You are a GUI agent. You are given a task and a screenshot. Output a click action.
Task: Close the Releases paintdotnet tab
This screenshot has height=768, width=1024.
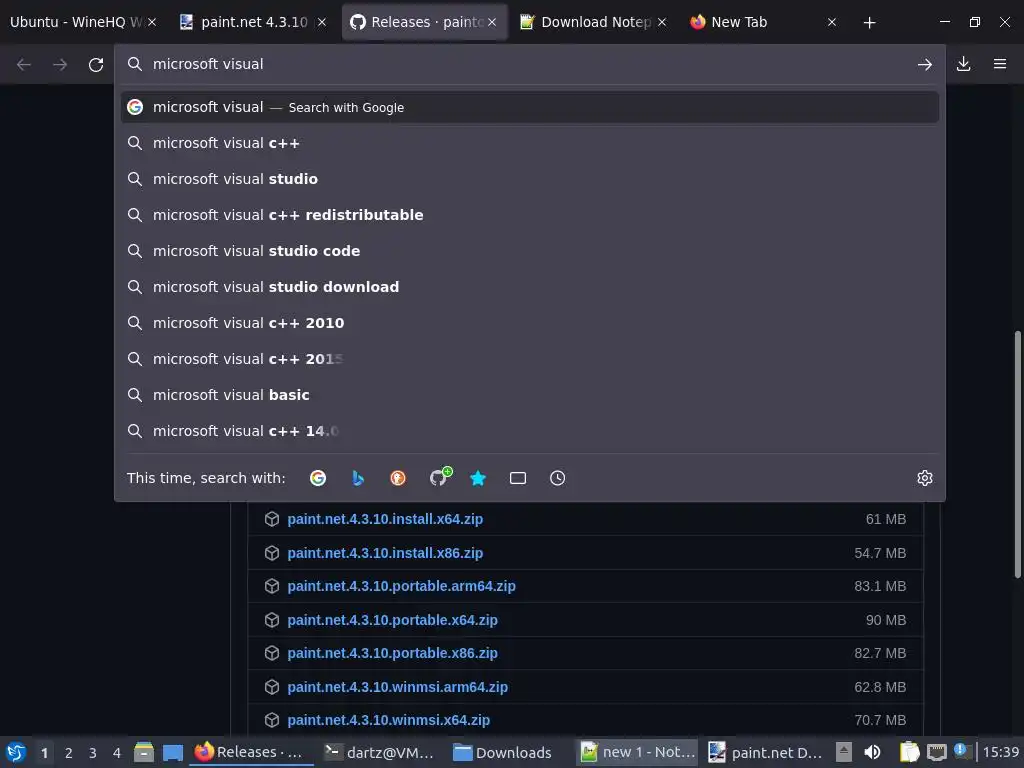tap(492, 22)
